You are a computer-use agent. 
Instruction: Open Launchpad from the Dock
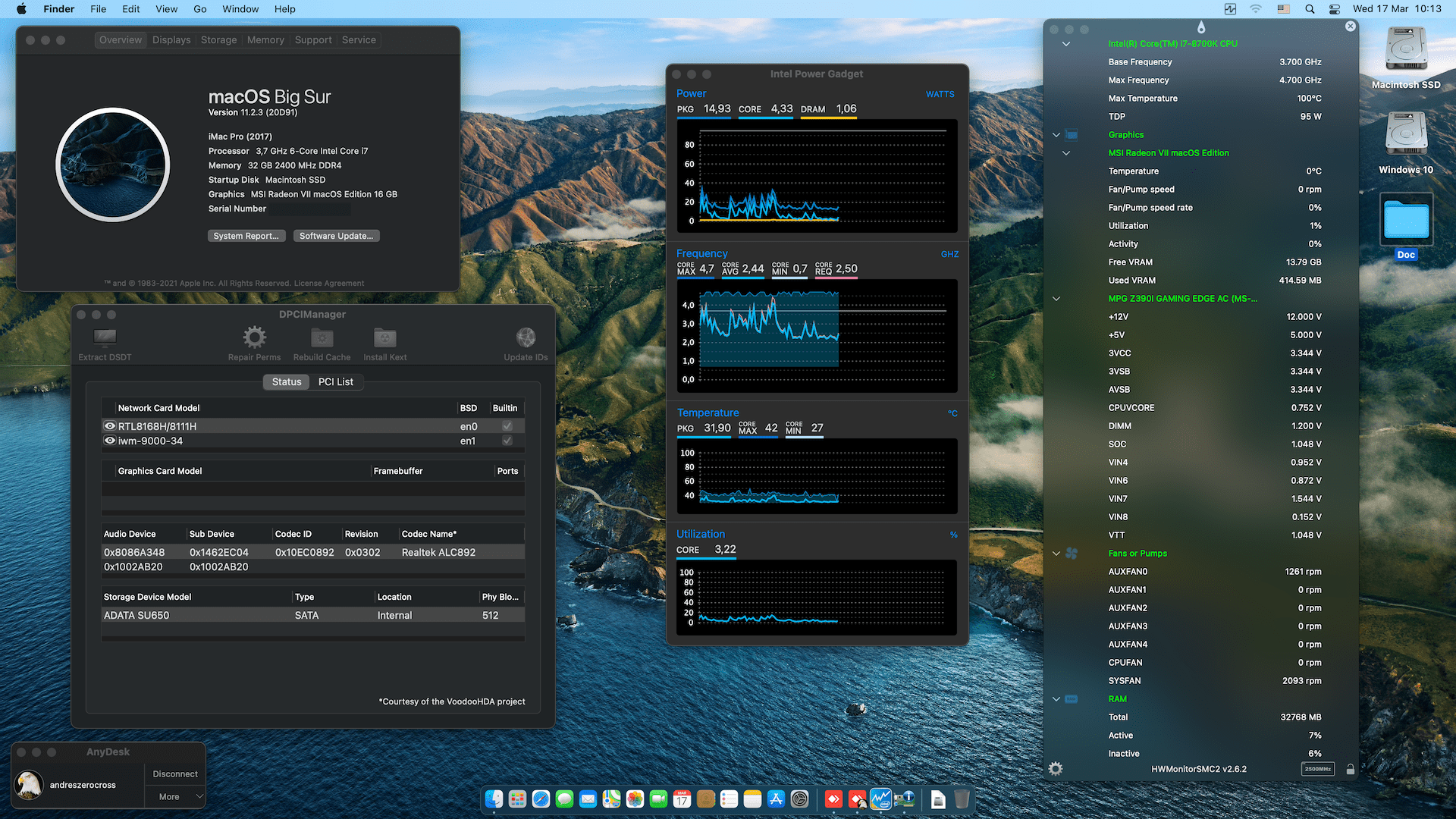pos(517,799)
